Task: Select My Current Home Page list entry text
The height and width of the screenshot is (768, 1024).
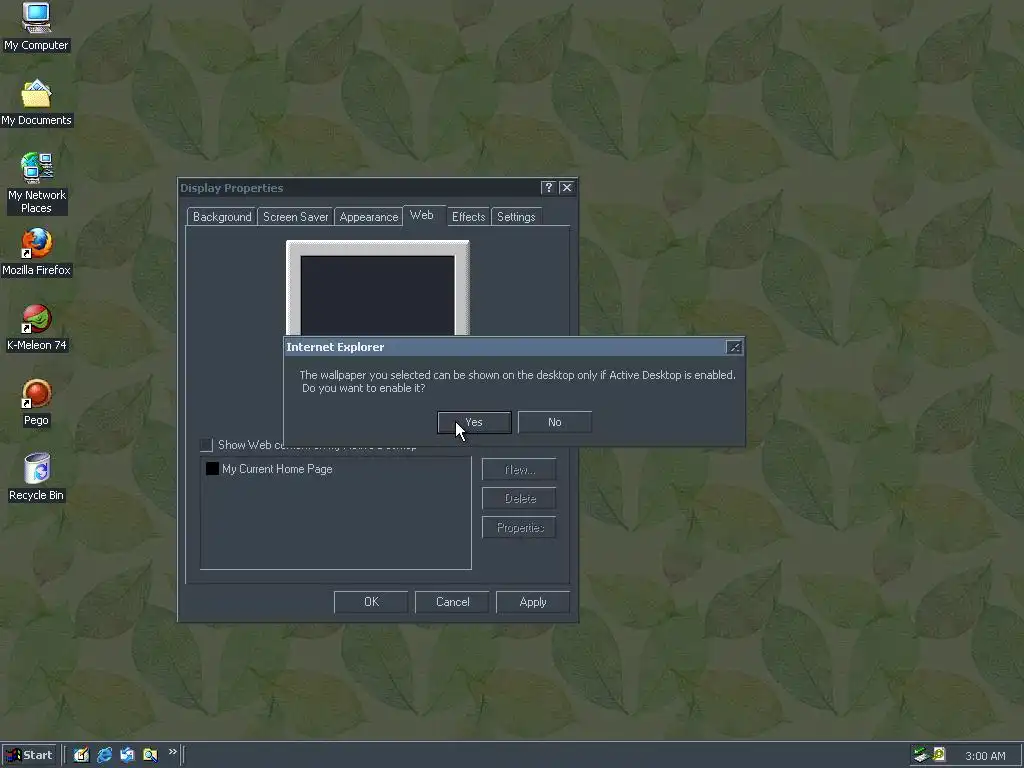Action: click(277, 469)
